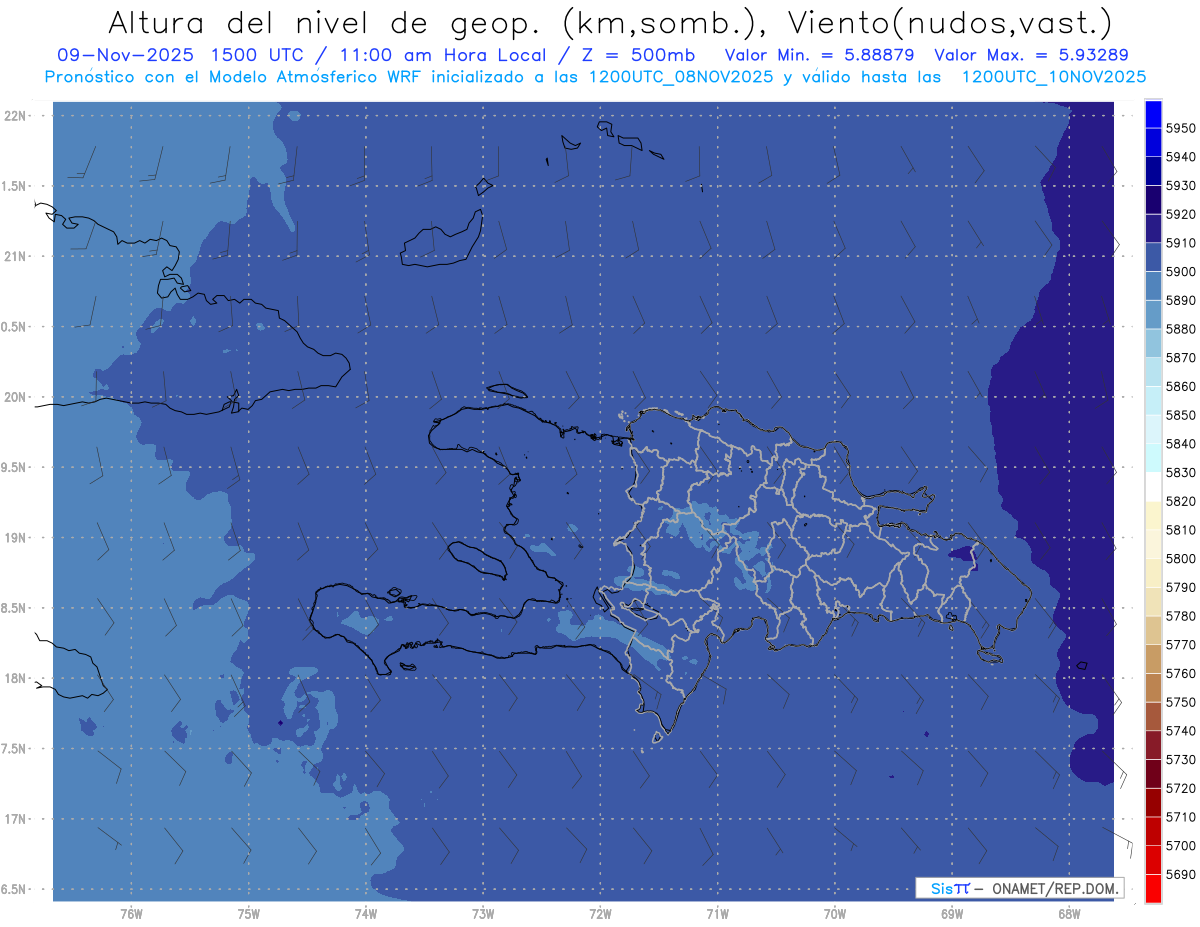The height and width of the screenshot is (927, 1200).
Task: Click the 19N latitude axis label
Action: click(14, 538)
